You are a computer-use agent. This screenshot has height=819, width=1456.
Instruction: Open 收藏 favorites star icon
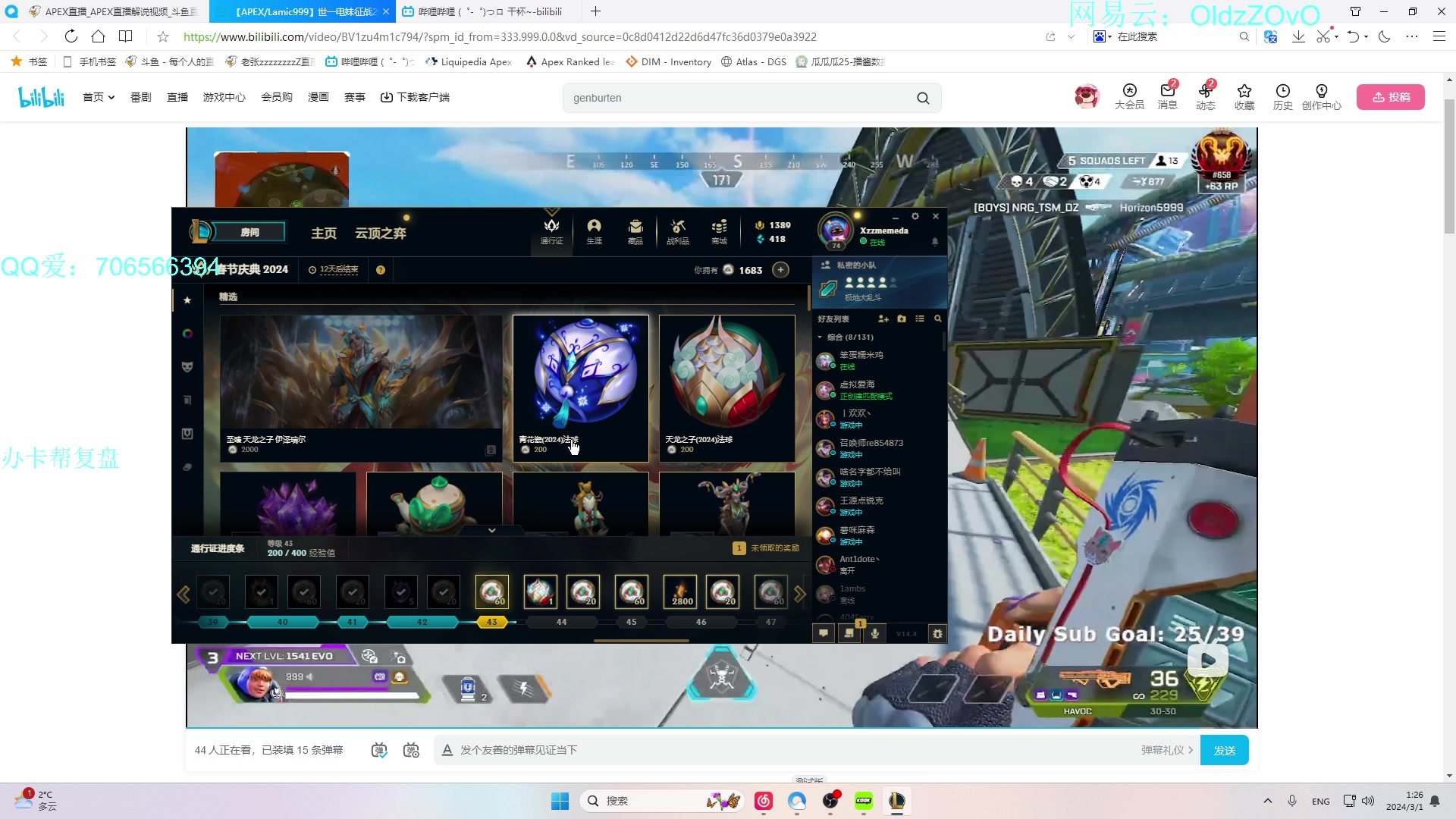pos(1244,96)
